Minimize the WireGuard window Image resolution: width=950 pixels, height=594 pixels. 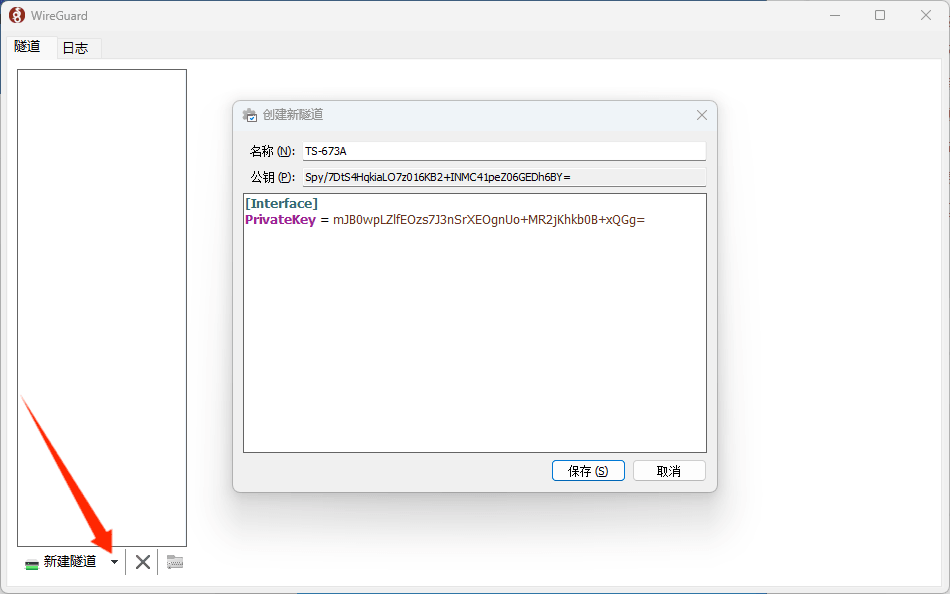(835, 15)
